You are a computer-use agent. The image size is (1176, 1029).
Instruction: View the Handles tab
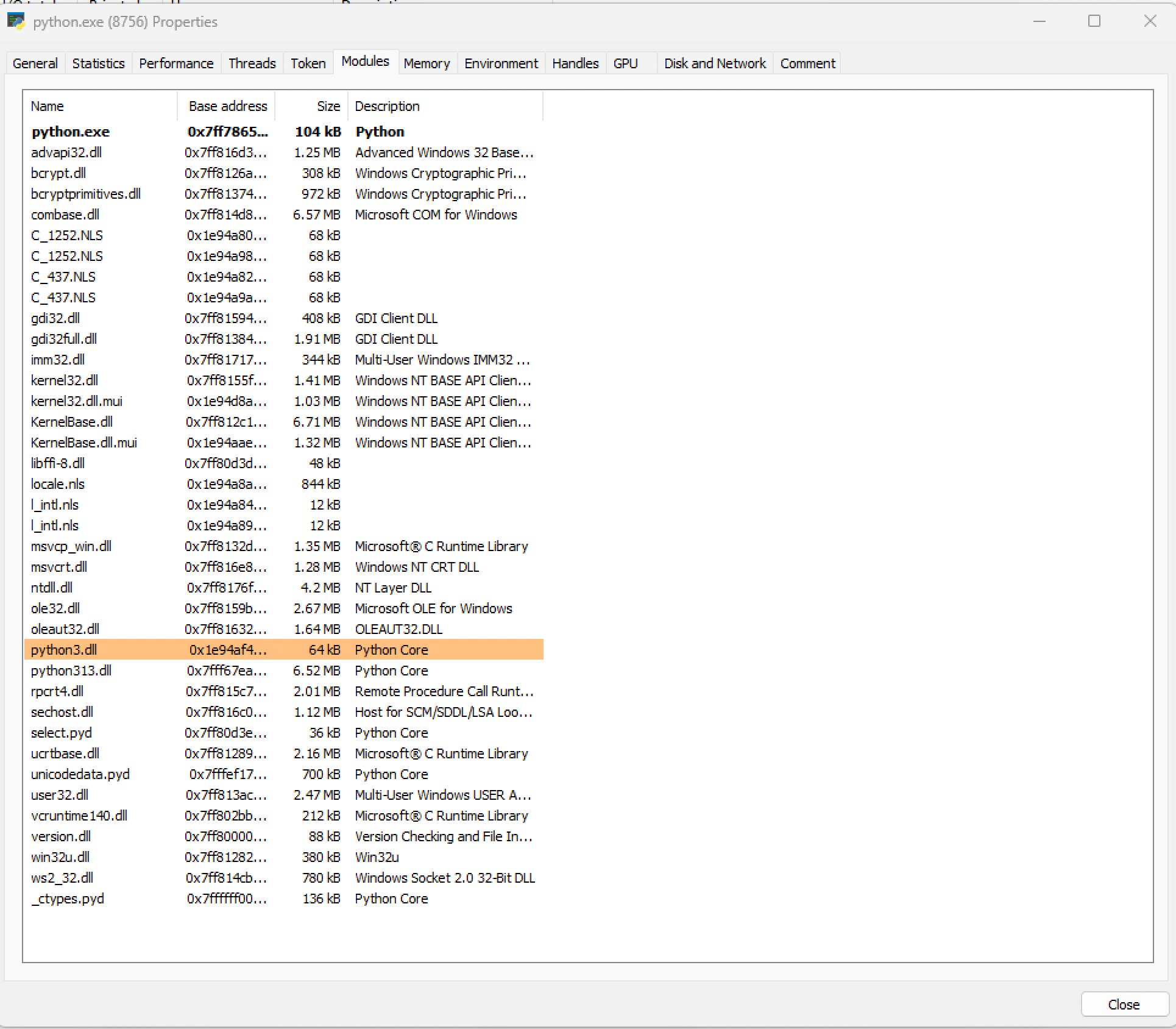(575, 63)
